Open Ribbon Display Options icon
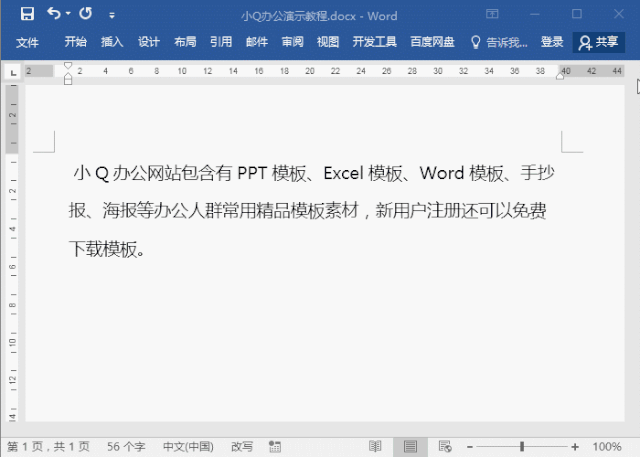Image resolution: width=640 pixels, height=457 pixels. click(492, 15)
